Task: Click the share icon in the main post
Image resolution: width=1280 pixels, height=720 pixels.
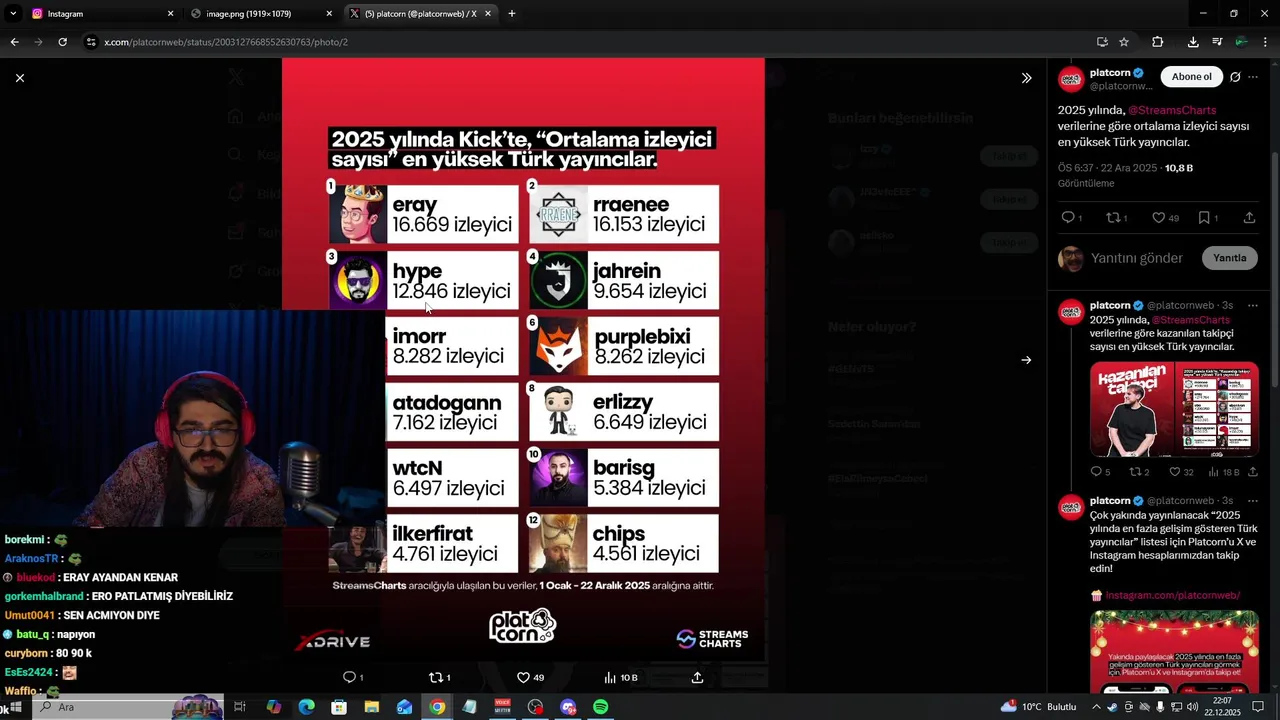Action: click(1249, 217)
